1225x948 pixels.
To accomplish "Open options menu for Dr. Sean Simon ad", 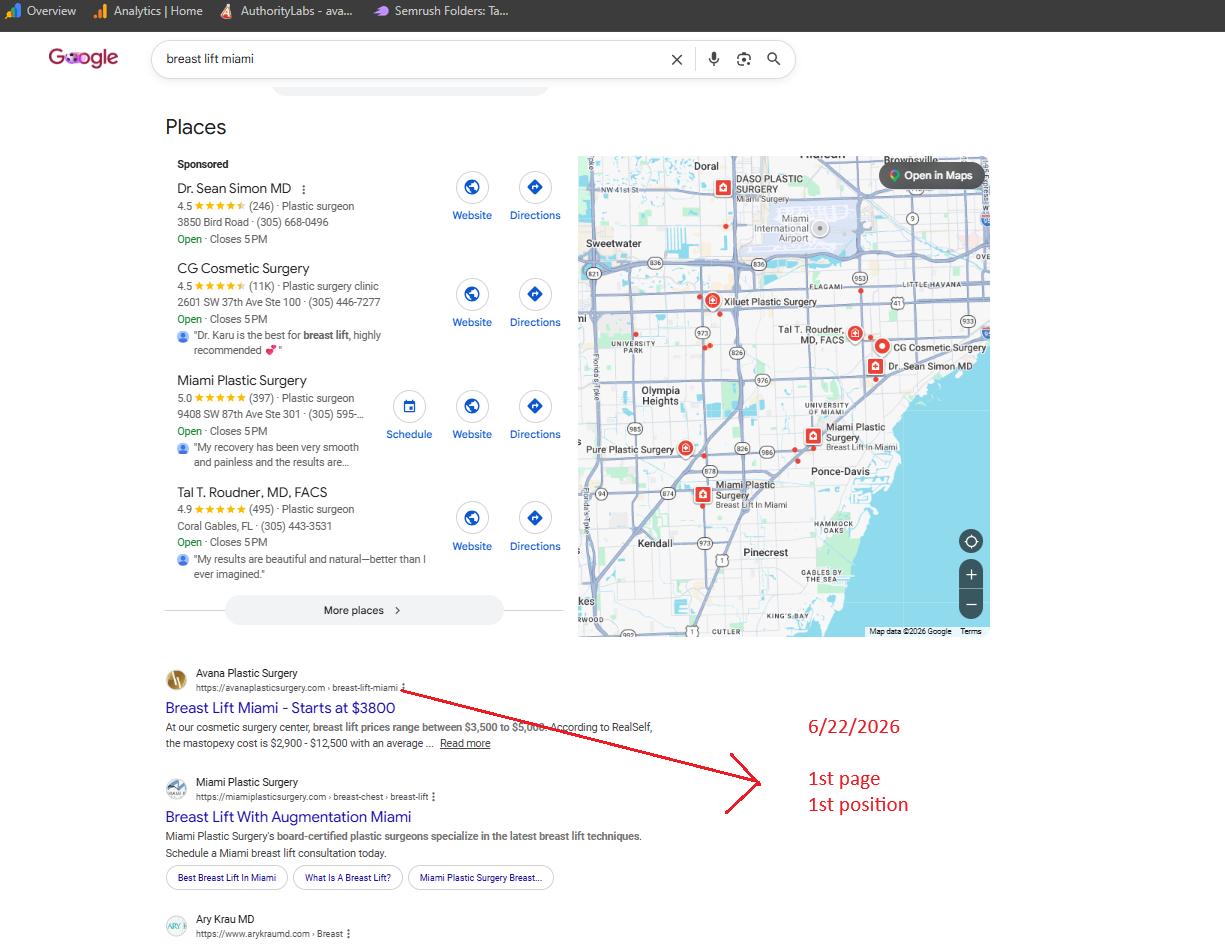I will (304, 189).
